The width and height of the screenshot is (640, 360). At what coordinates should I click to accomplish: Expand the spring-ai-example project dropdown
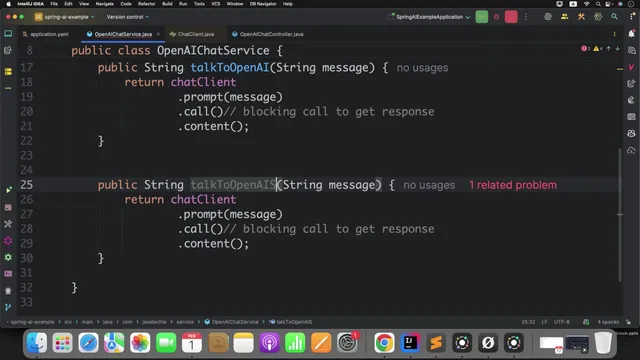click(64, 17)
